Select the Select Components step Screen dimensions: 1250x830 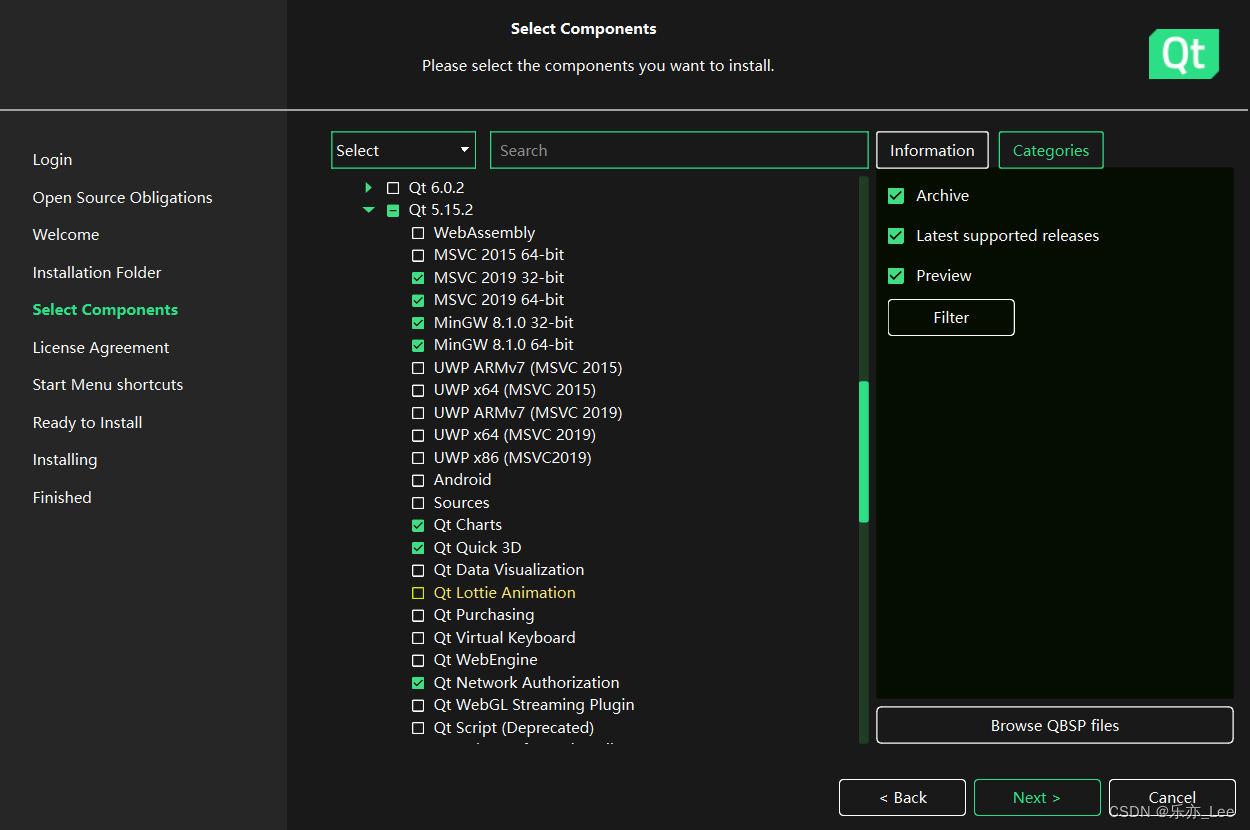(x=105, y=310)
